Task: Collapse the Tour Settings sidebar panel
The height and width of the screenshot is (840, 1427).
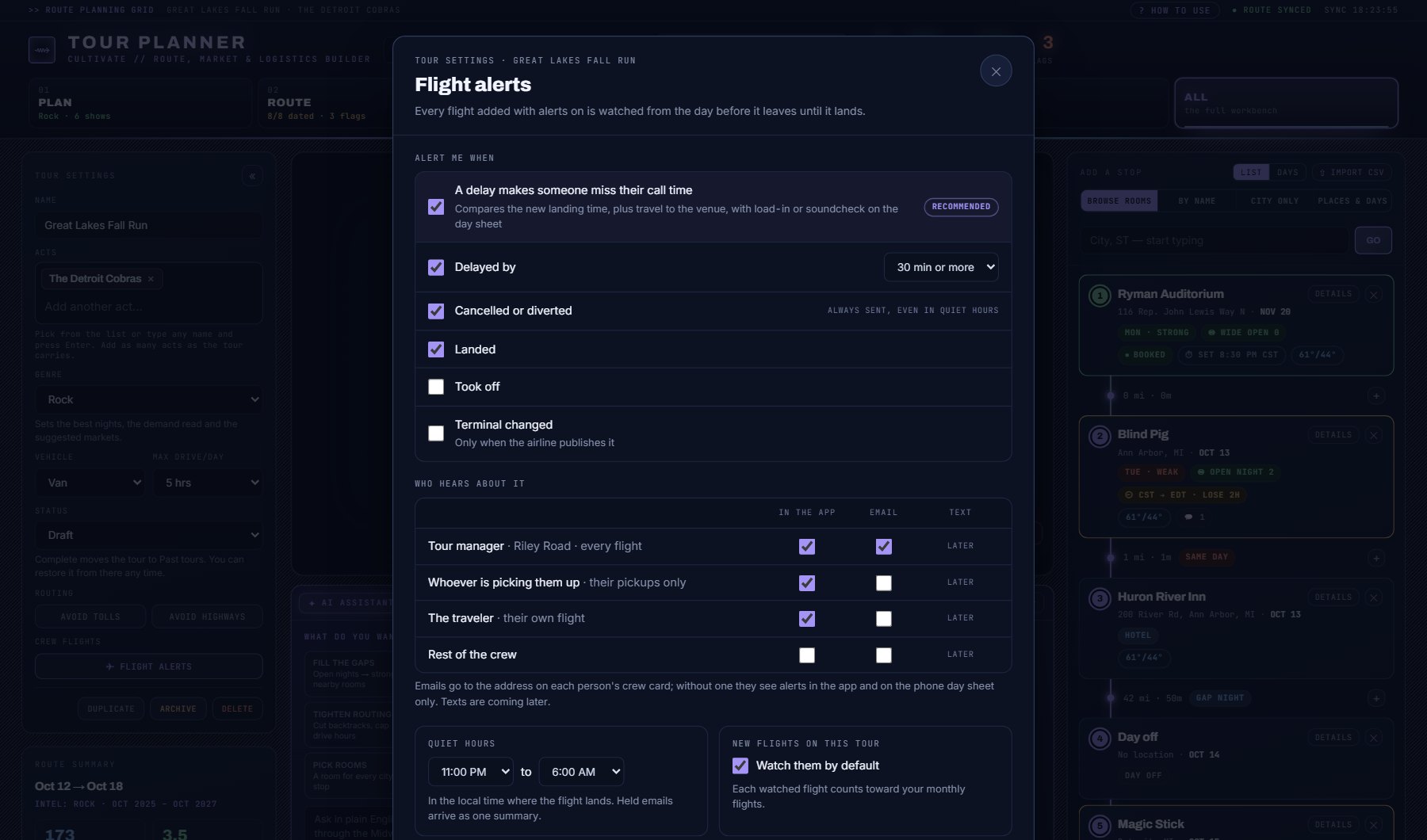Action: click(252, 176)
